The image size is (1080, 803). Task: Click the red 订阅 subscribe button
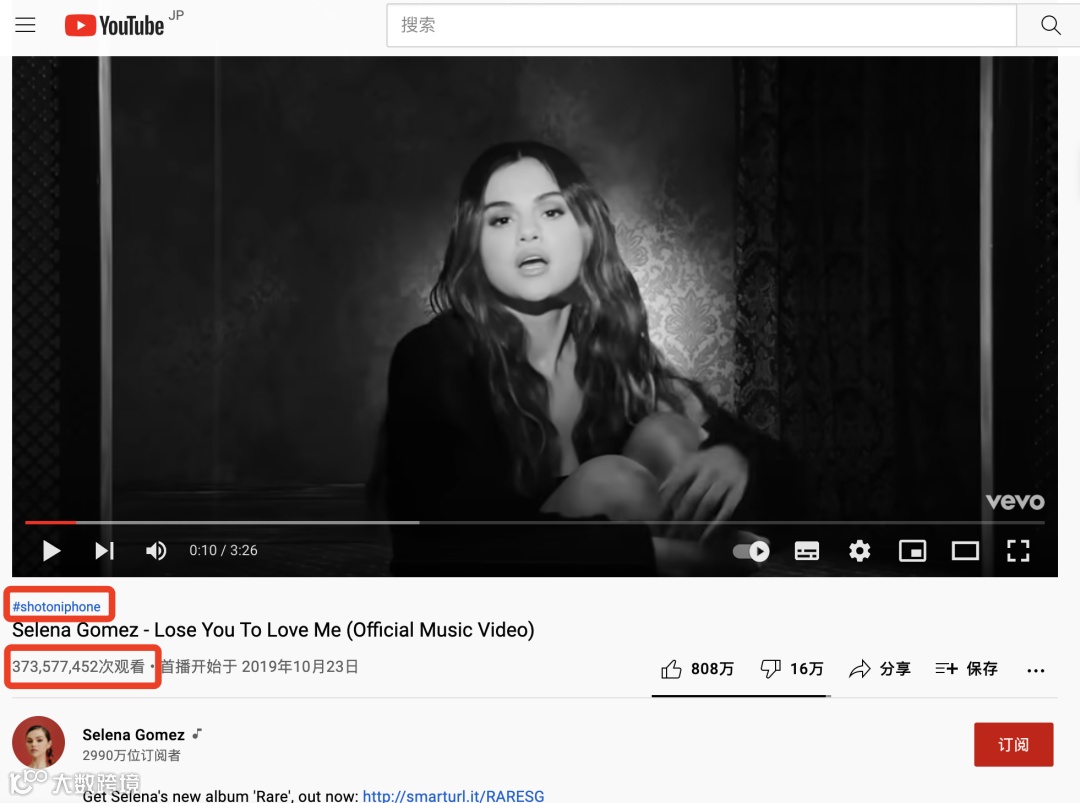click(x=1013, y=744)
